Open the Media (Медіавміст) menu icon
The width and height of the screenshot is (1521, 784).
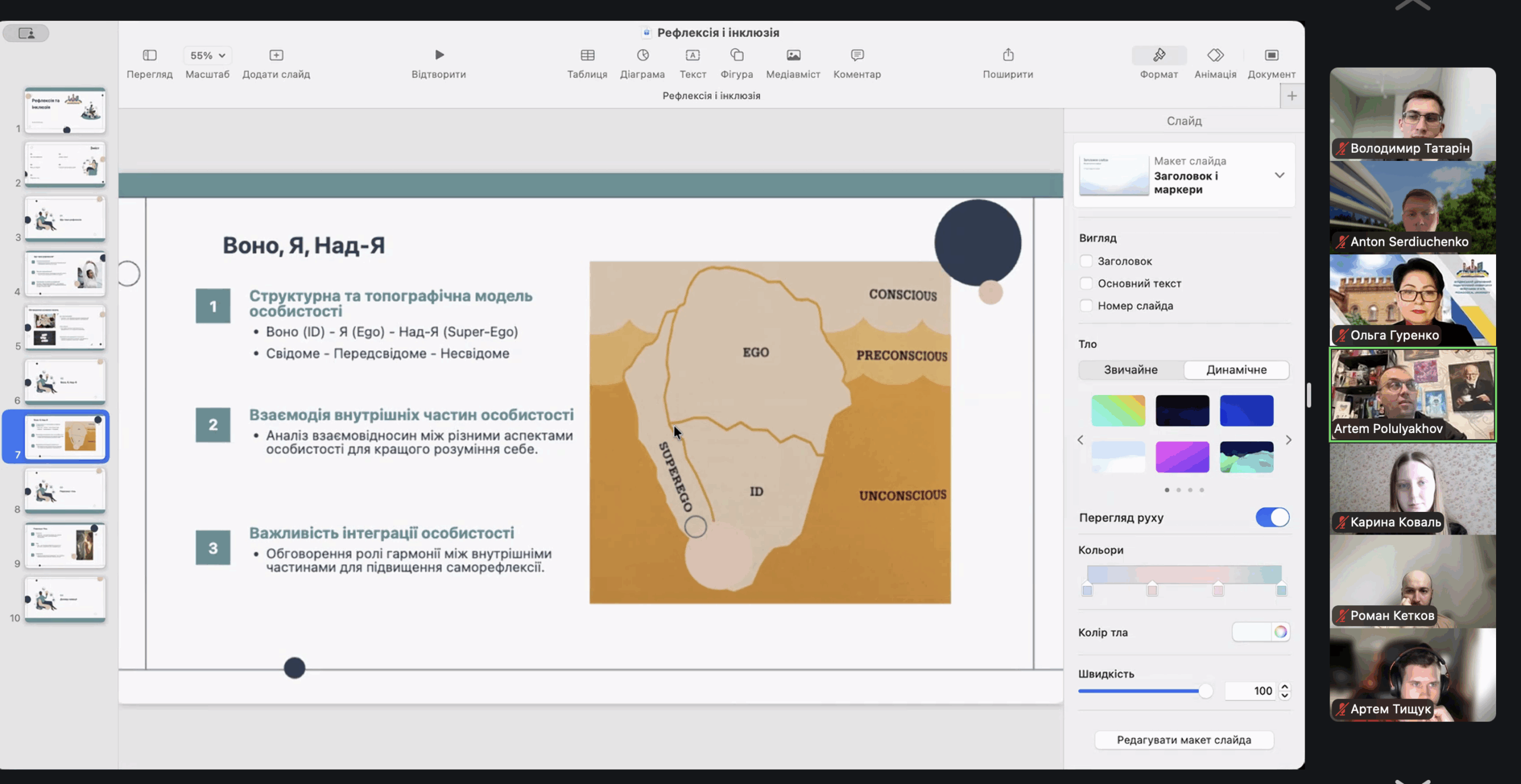pos(793,55)
